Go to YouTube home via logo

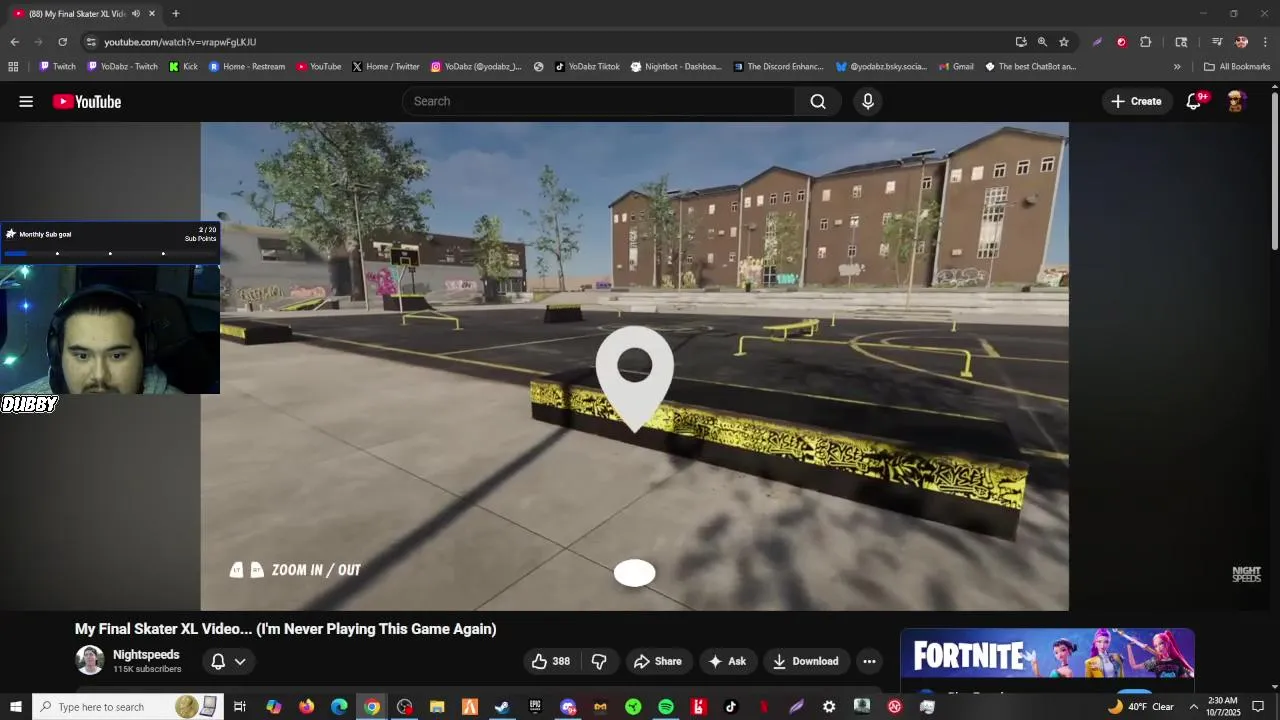tap(87, 101)
